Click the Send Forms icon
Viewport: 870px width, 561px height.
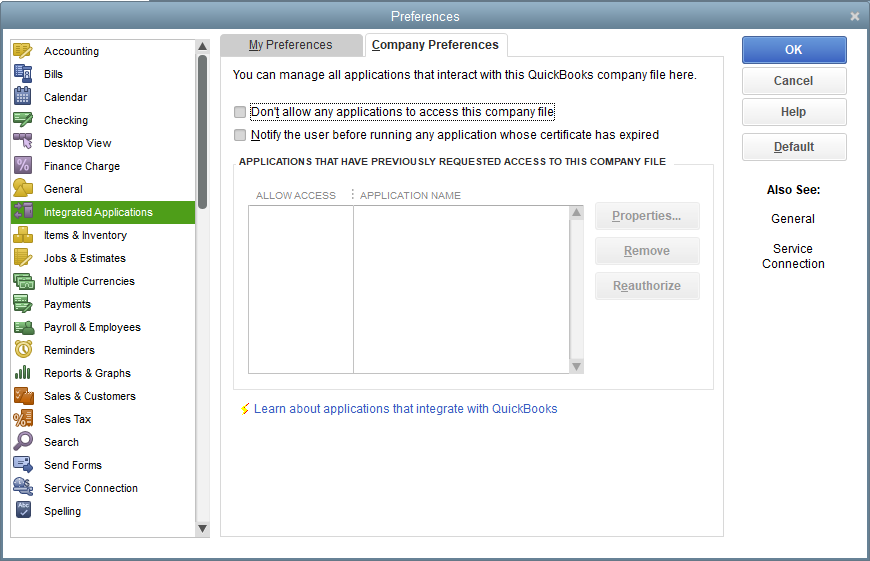pos(23,465)
